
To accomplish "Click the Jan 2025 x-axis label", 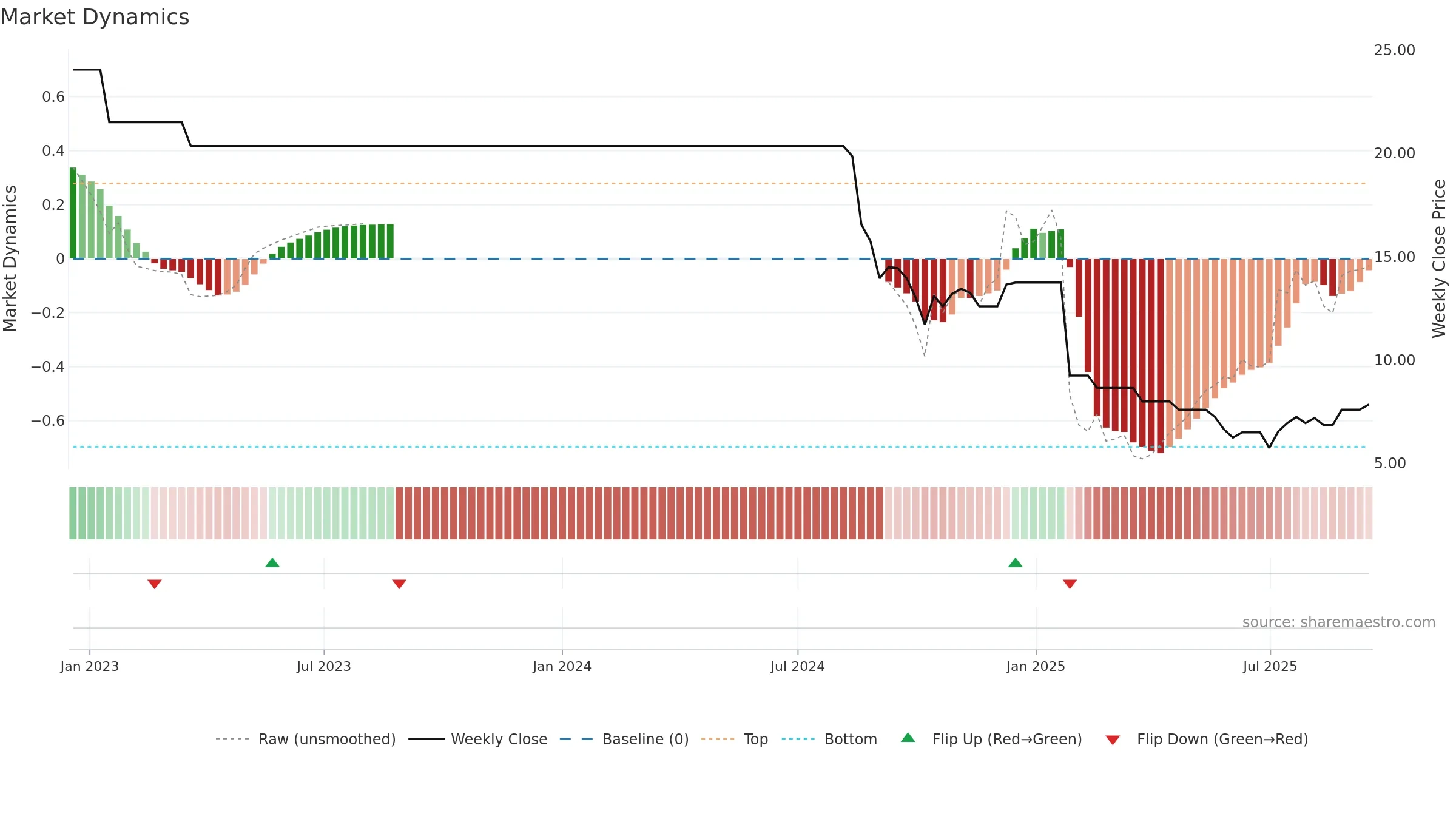I will pos(1036,666).
